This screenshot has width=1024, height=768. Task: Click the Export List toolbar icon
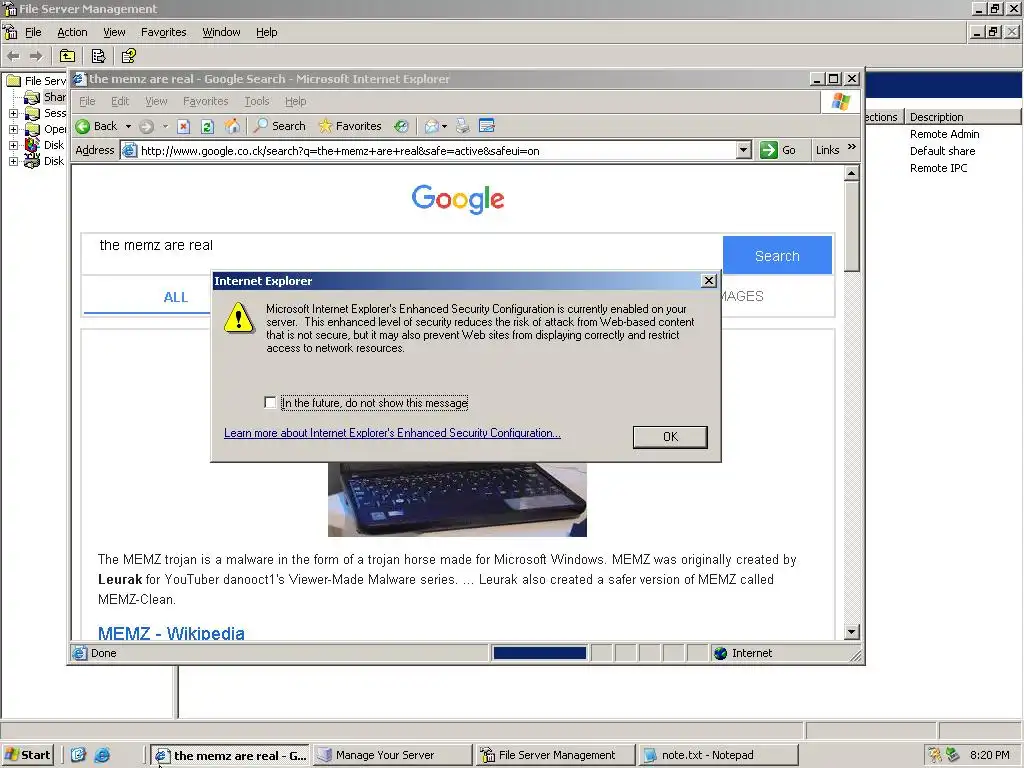(x=99, y=56)
